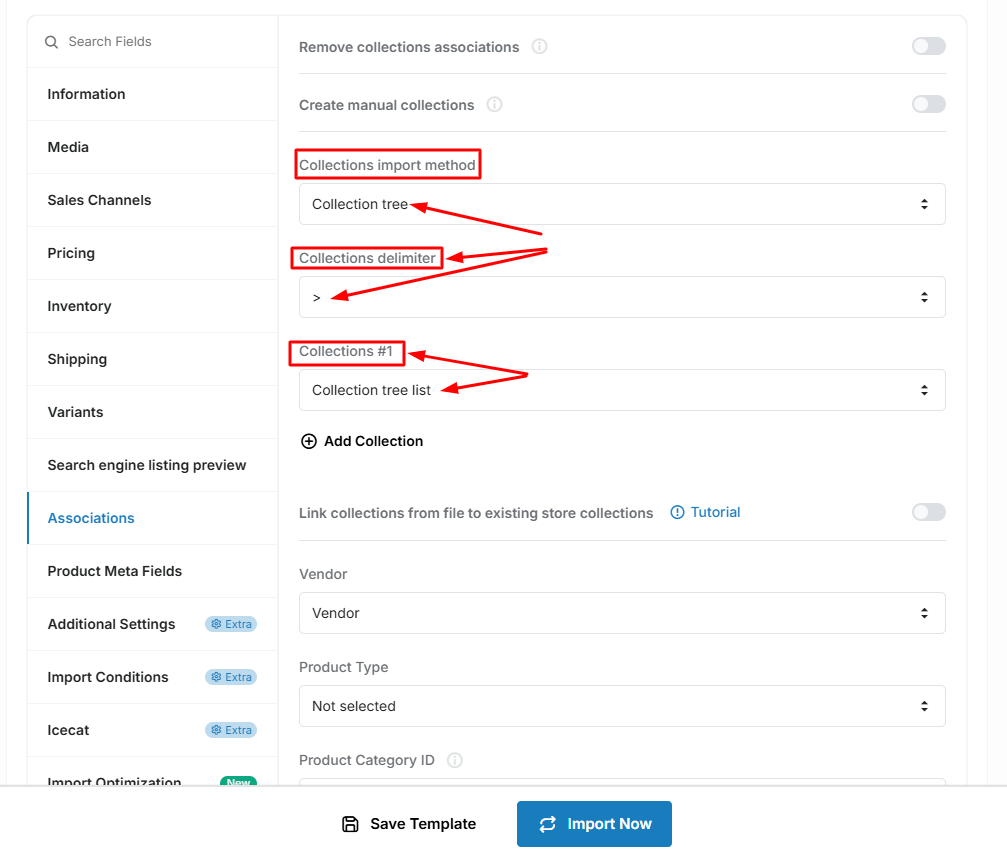
Task: Open the Shipping section
Action: [x=152, y=359]
